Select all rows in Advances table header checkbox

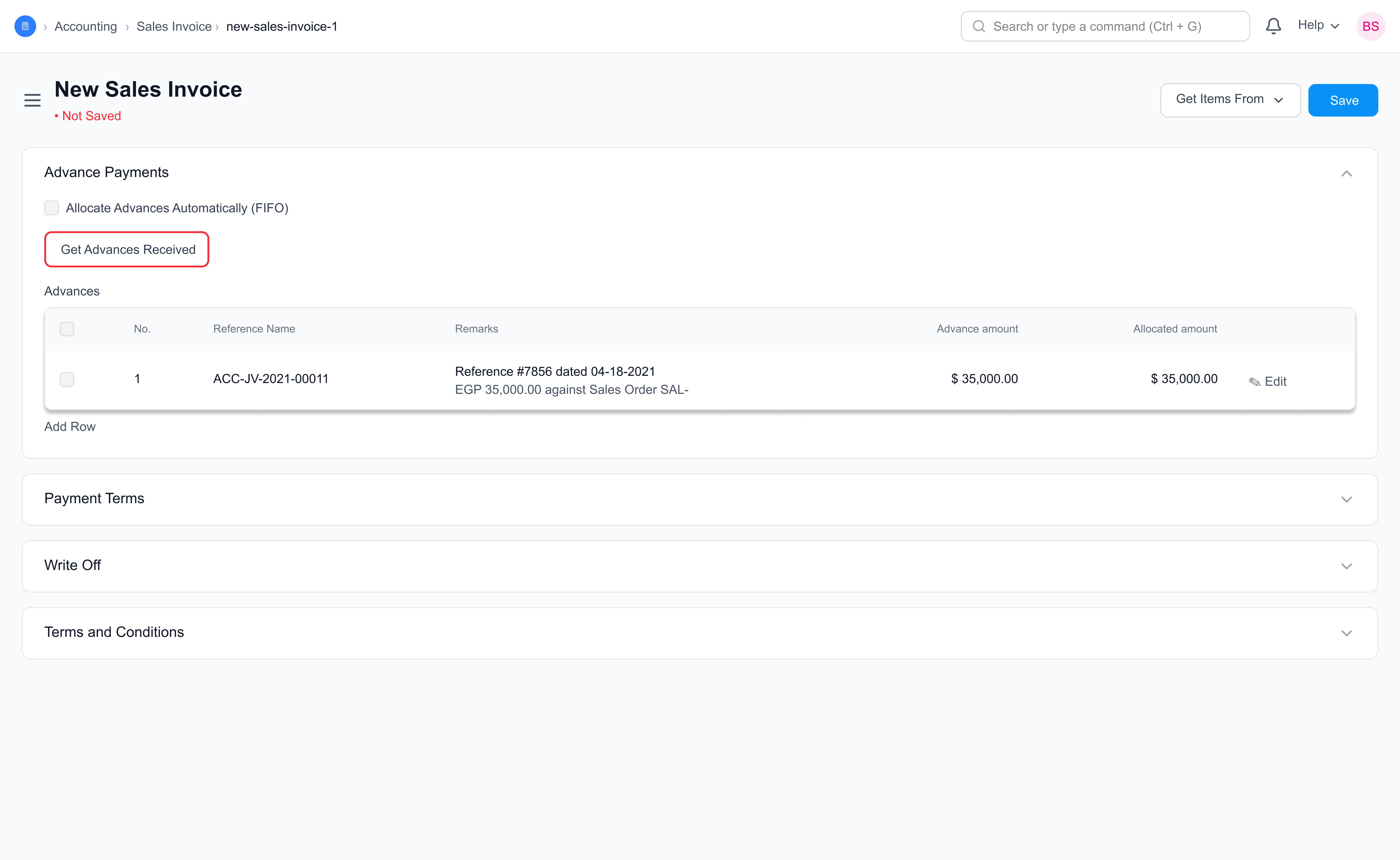pyautogui.click(x=67, y=329)
